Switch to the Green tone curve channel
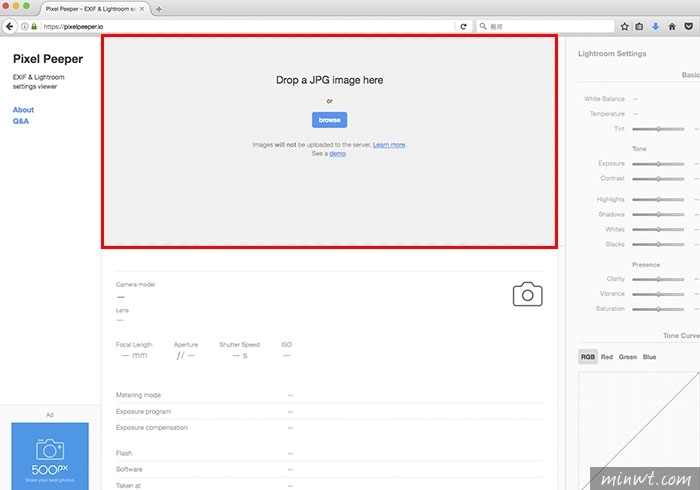Viewport: 700px width, 490px height. [x=627, y=357]
